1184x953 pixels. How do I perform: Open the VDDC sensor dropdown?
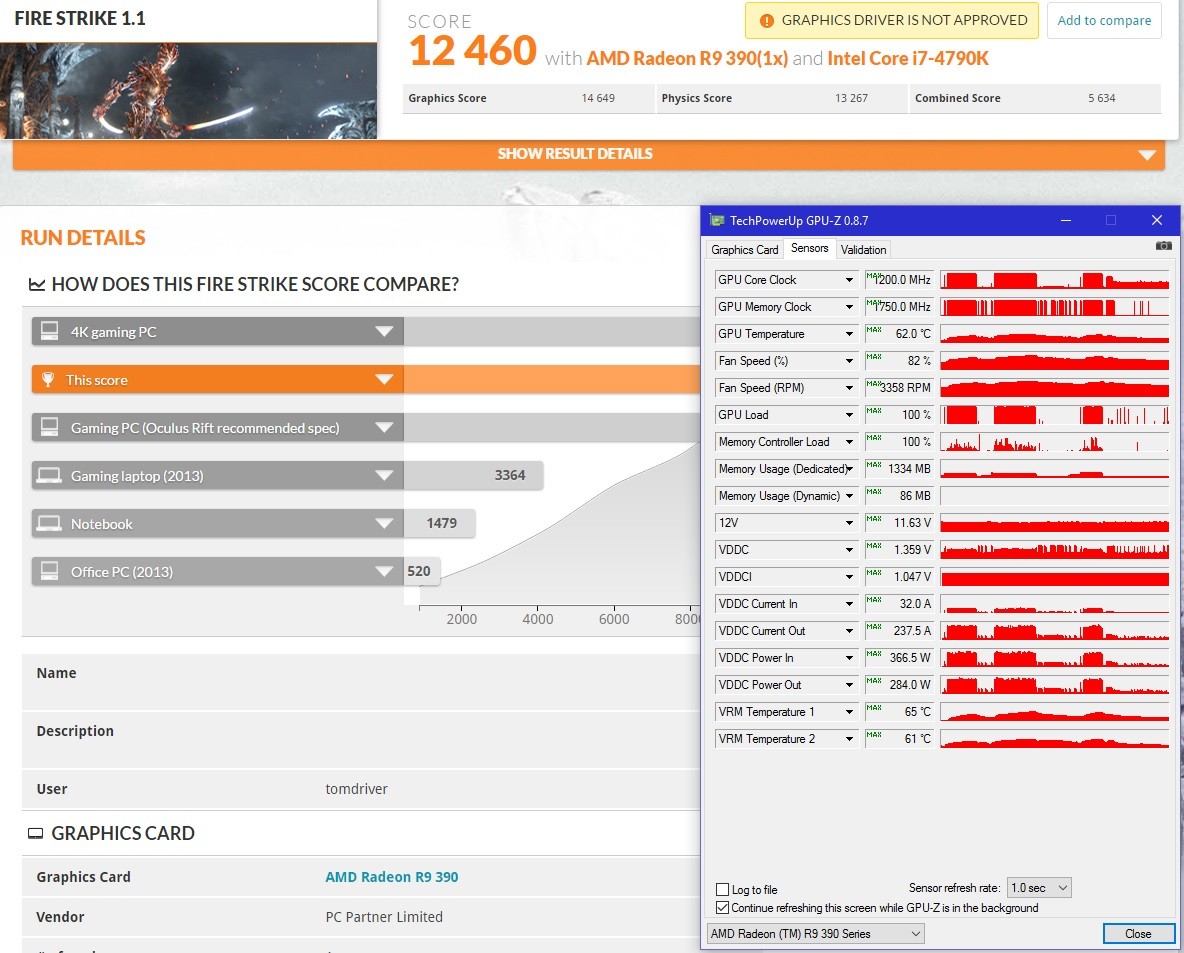849,550
